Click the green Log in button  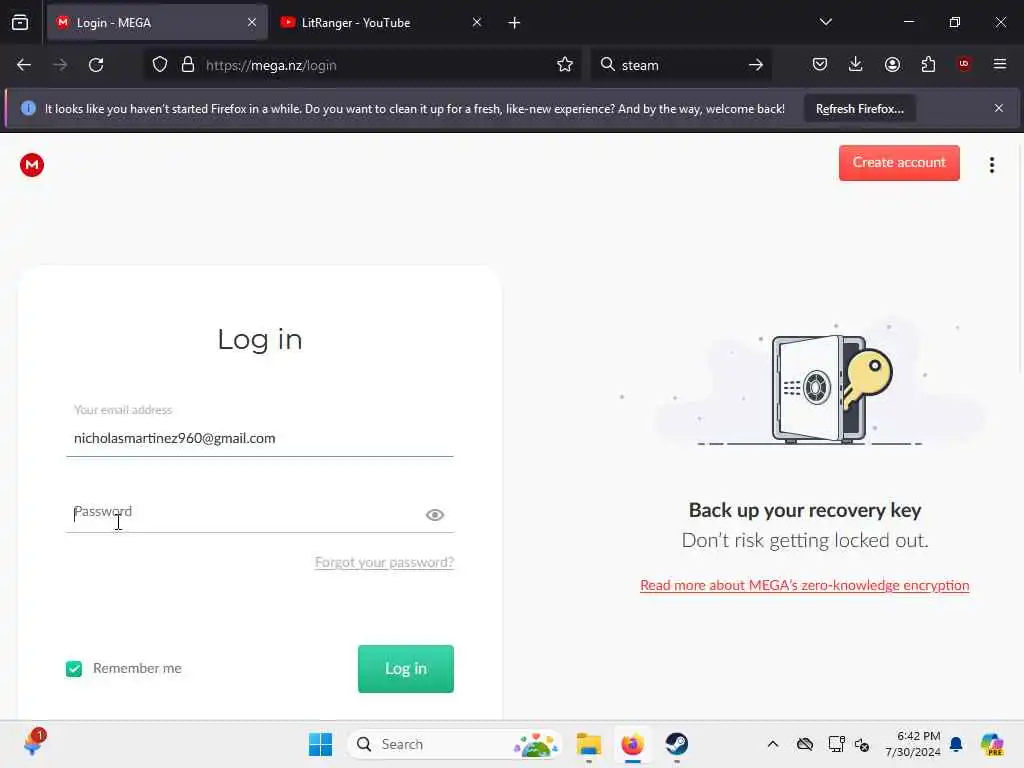[x=406, y=668]
